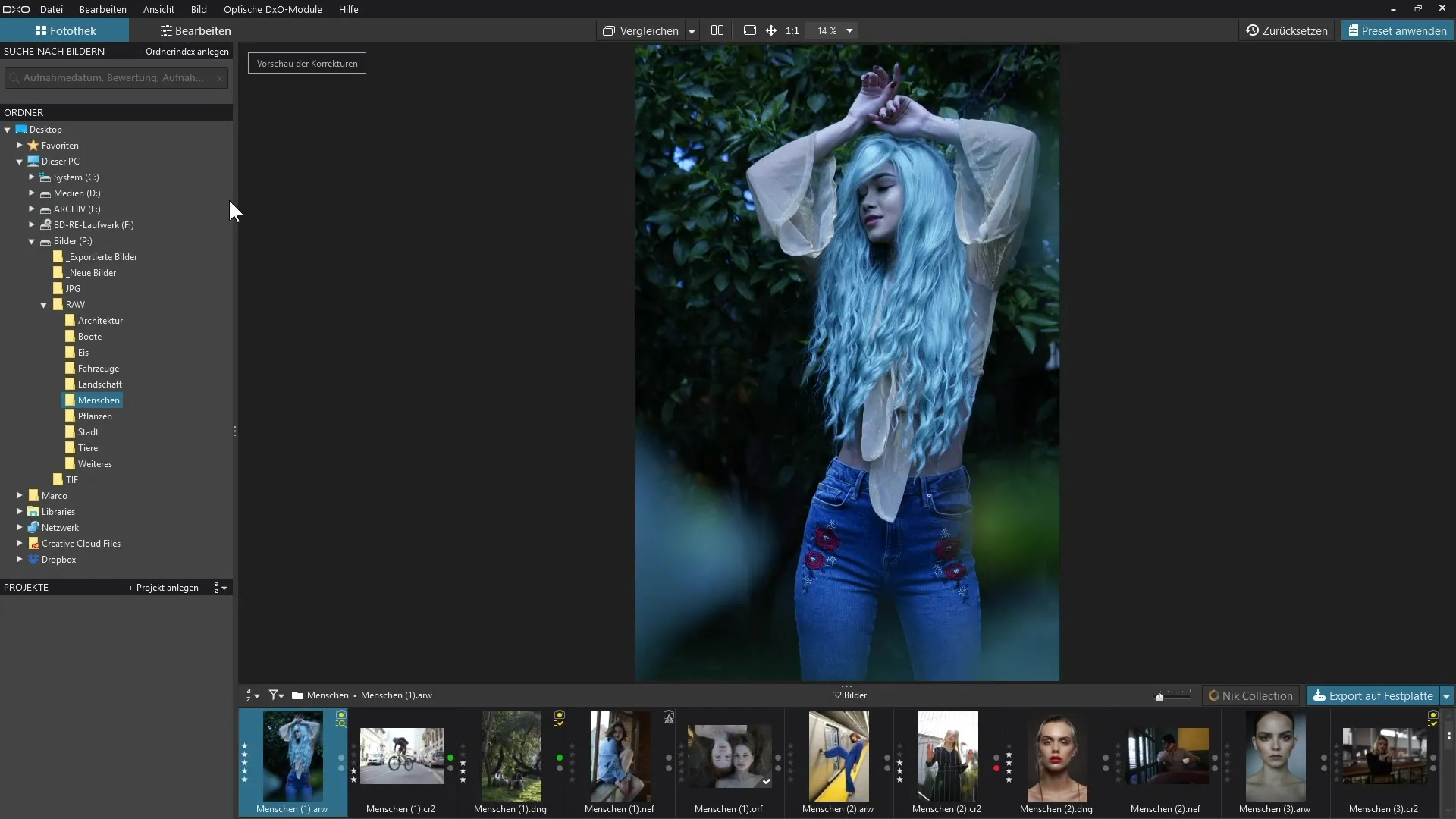The height and width of the screenshot is (819, 1456).
Task: Open the Projekte sort dropdown
Action: [221, 588]
